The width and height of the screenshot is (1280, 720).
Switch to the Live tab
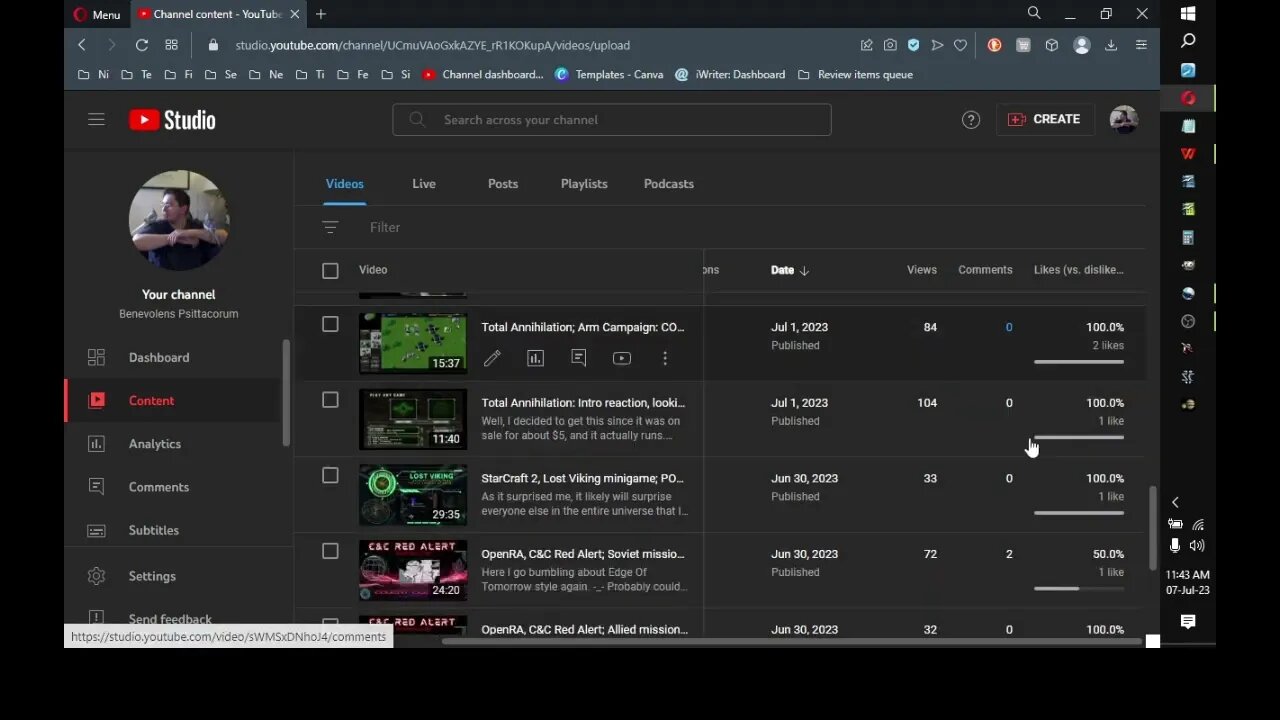[x=424, y=184]
